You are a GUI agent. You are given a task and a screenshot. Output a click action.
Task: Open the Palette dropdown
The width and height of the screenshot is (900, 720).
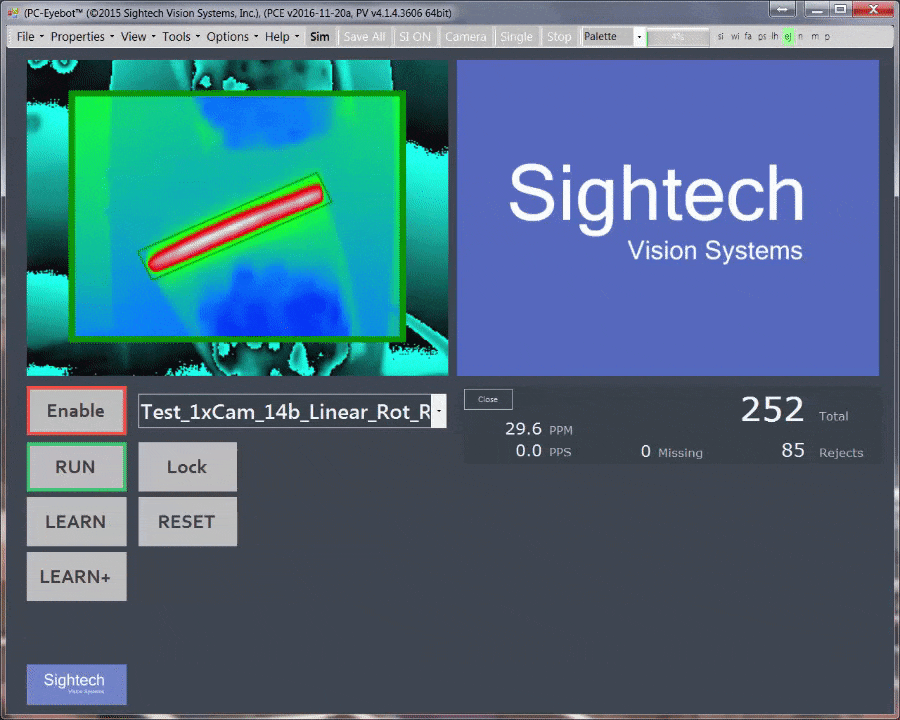coord(613,37)
